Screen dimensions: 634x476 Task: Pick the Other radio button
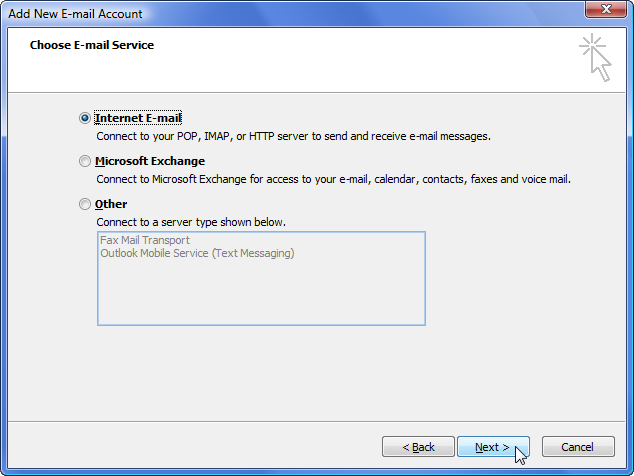[x=85, y=204]
